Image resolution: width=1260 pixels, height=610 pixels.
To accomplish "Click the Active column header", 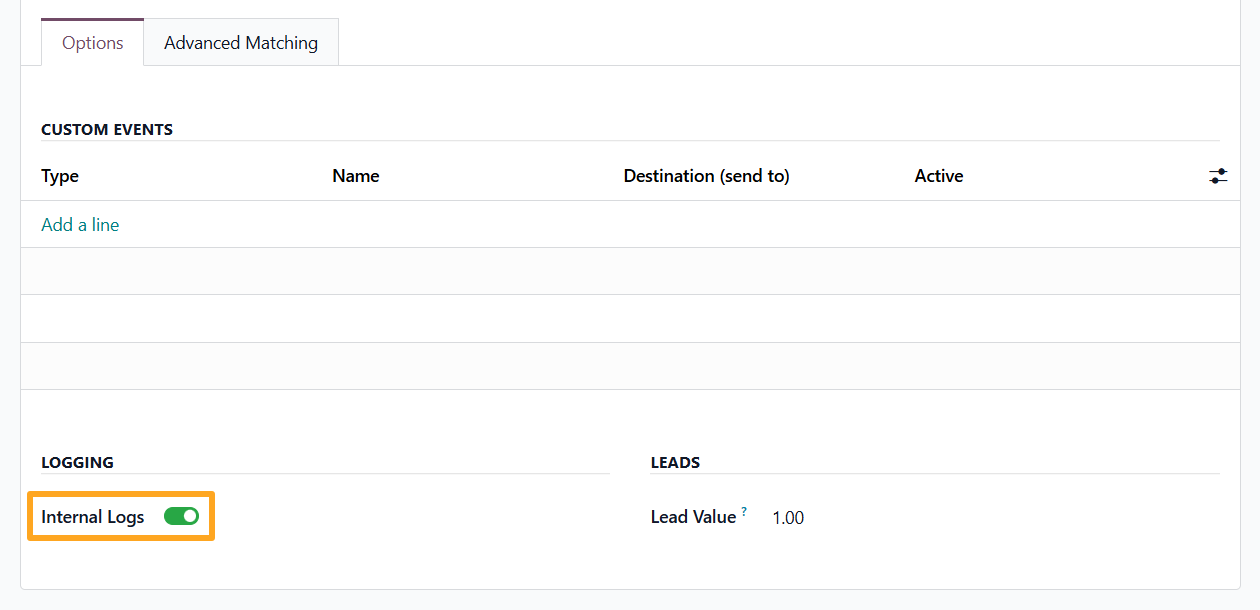I will (x=939, y=176).
